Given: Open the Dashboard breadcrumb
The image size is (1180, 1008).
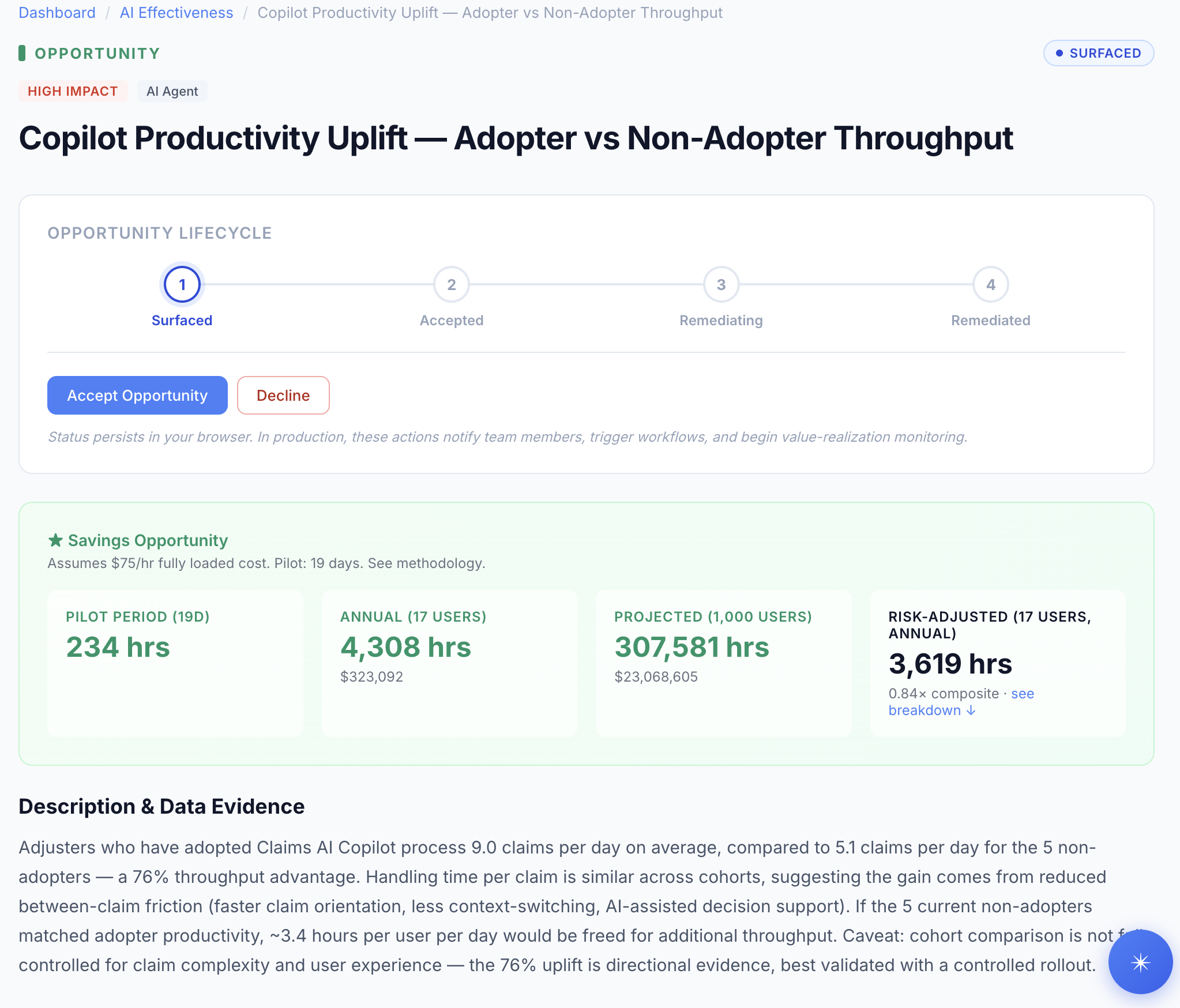Looking at the screenshot, I should pyautogui.click(x=57, y=13).
